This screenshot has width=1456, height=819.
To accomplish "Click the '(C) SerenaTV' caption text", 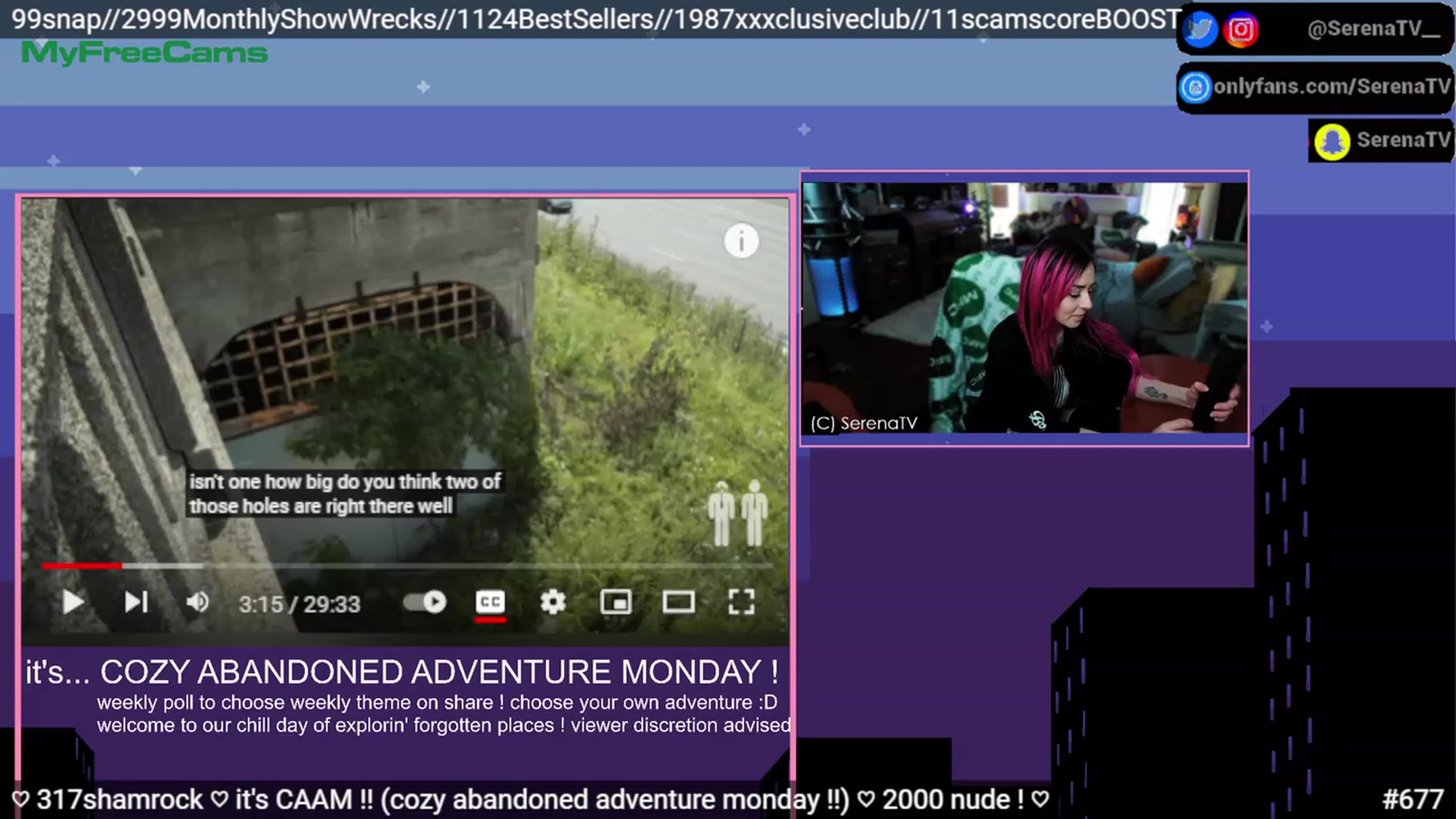I will click(x=864, y=424).
